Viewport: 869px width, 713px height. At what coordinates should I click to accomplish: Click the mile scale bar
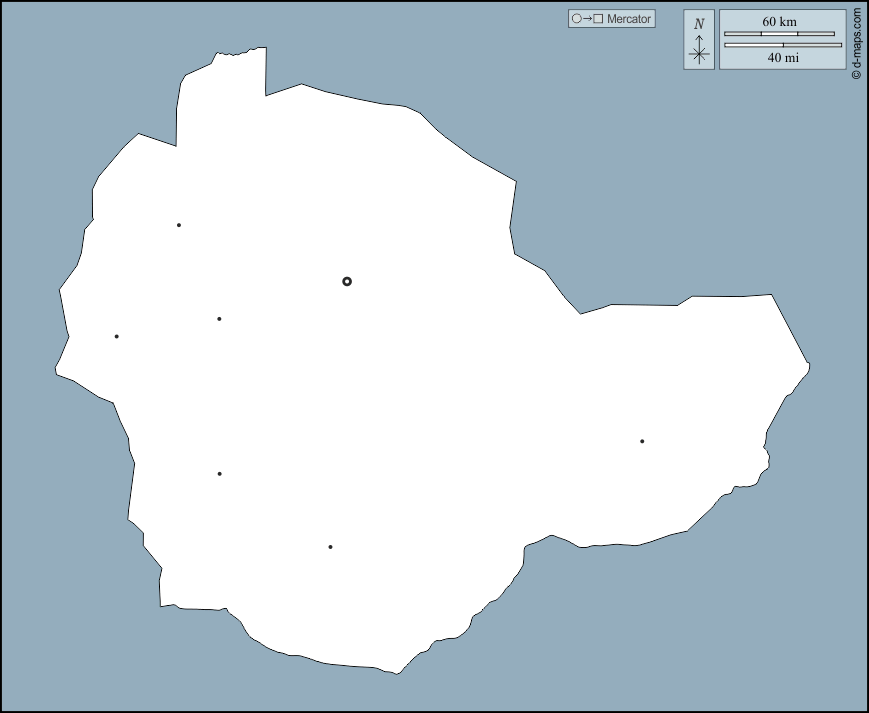click(x=783, y=45)
